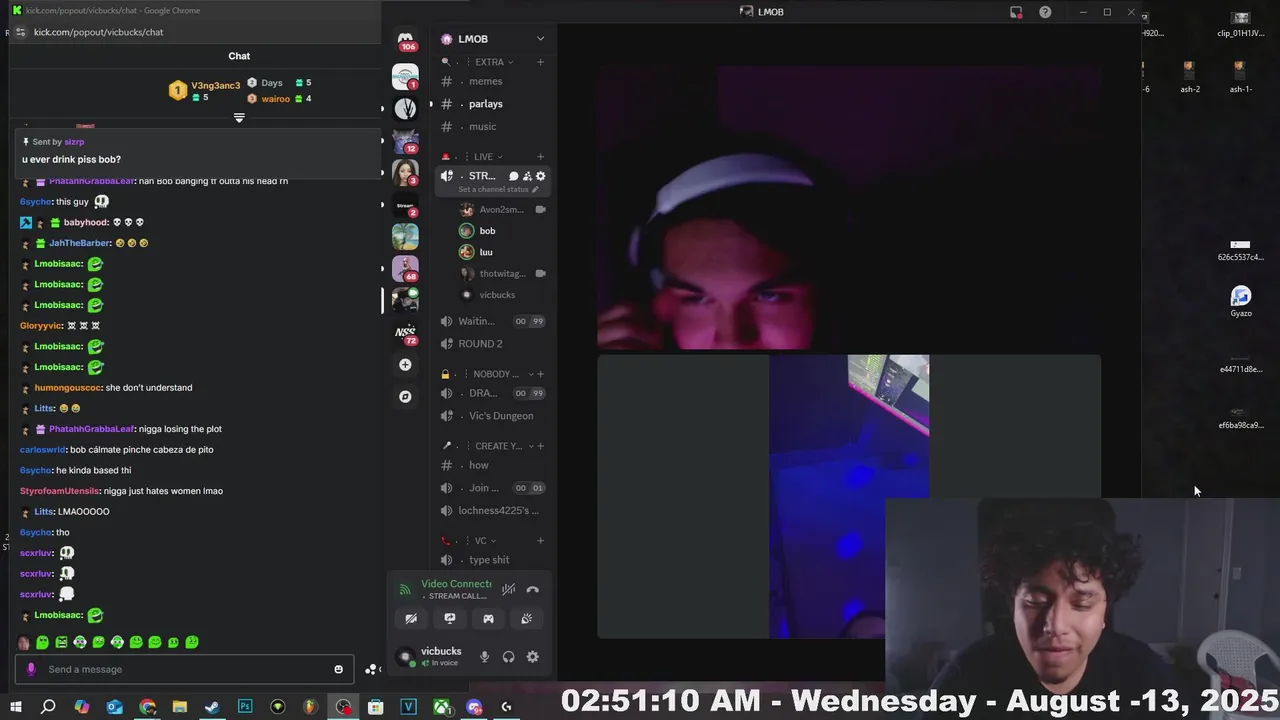
Task: Click username carloswrld in chat
Action: tap(43, 450)
